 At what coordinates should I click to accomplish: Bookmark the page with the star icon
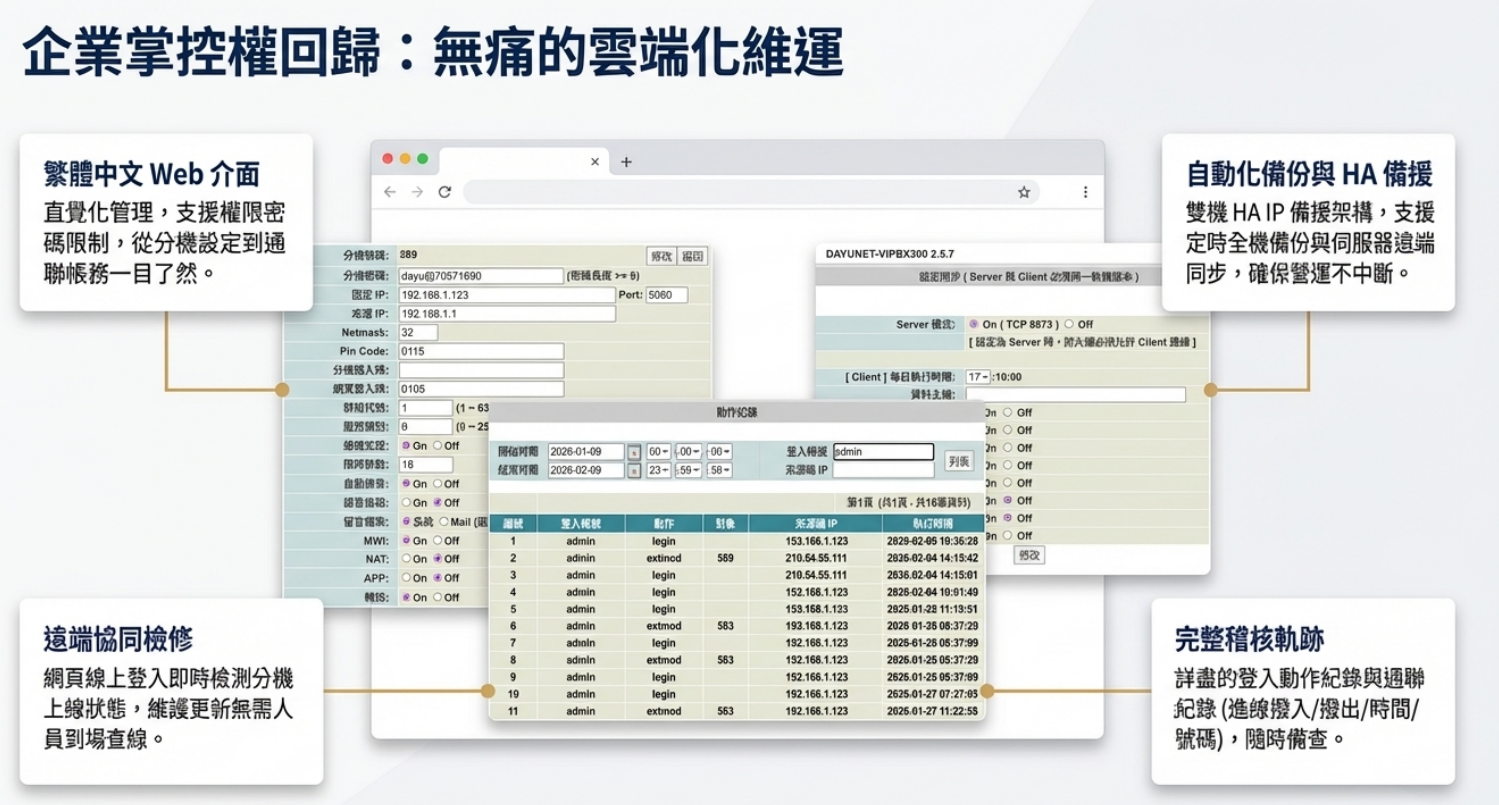(x=1024, y=192)
